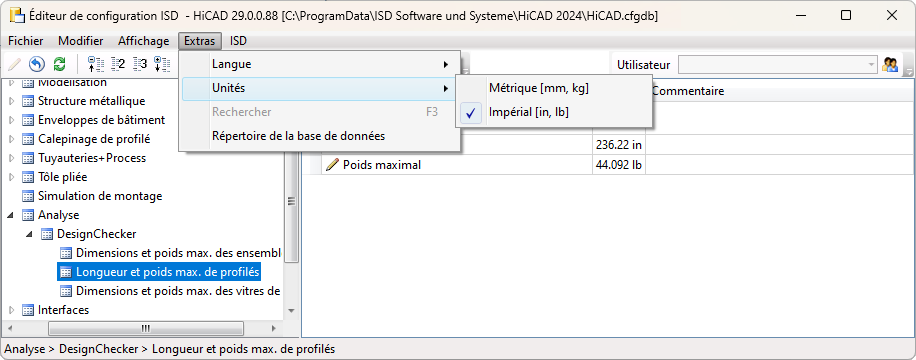Select the checked Impérial [in, lb] option
Screen dimensions: 916x360
pyautogui.click(x=529, y=112)
